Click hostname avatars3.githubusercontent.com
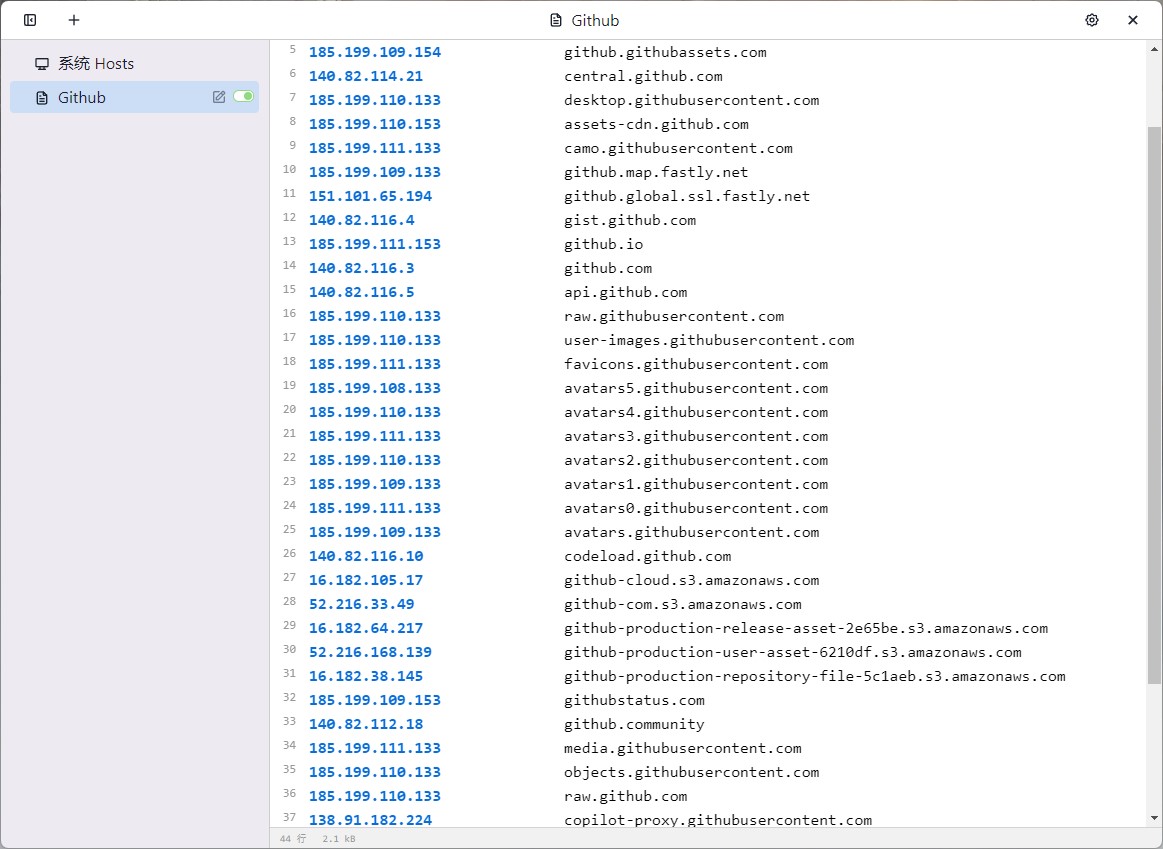 pos(696,436)
